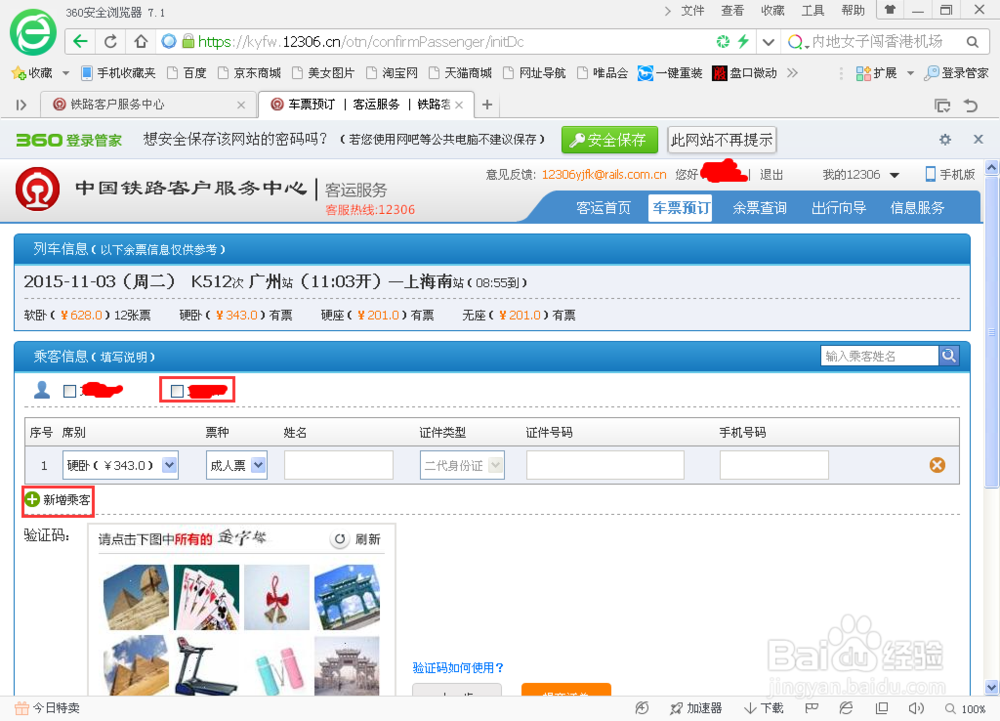Click the 新增乘客 add passenger link
The image size is (1000, 721).
57,501
